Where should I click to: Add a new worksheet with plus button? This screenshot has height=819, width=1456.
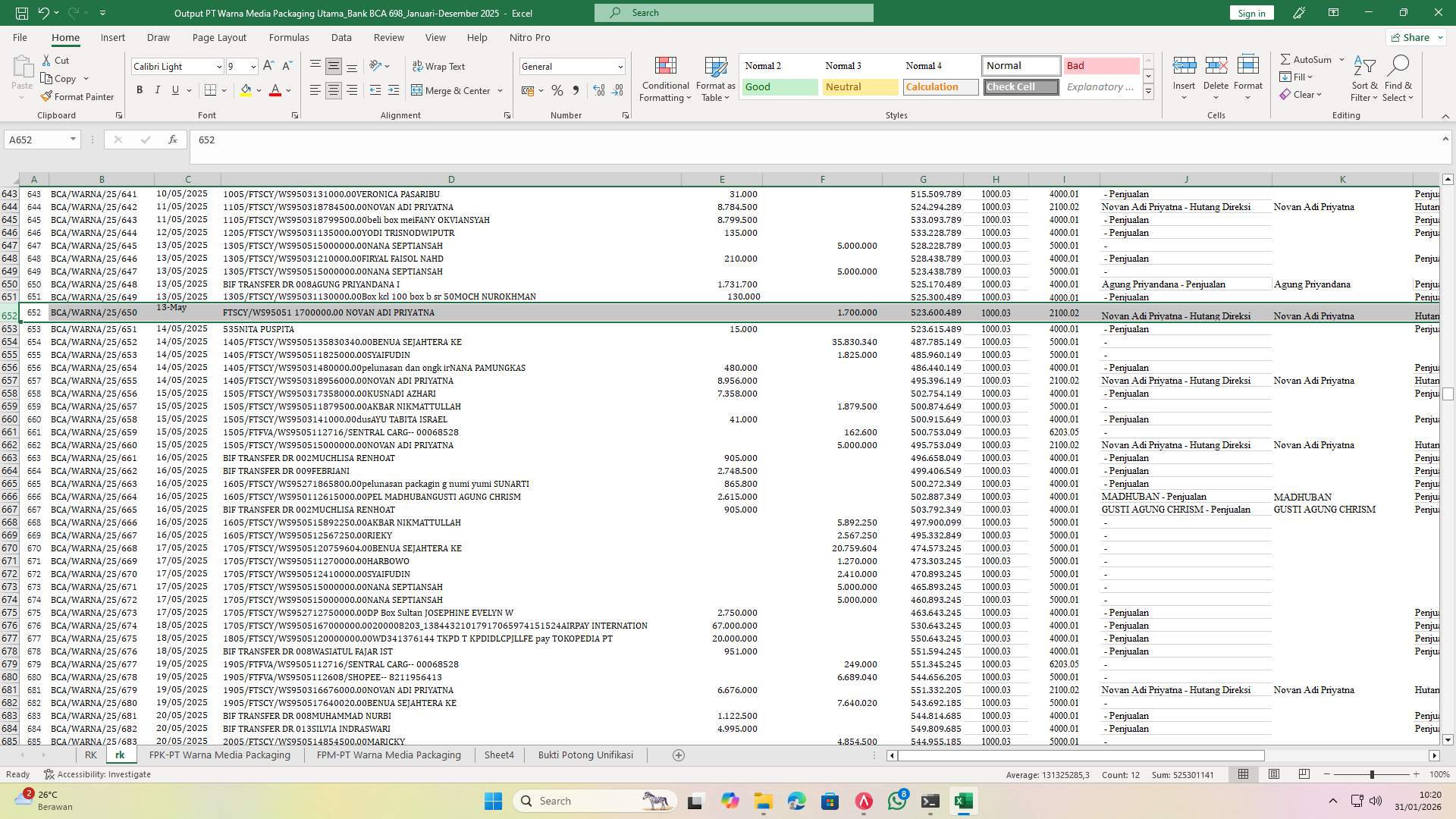click(x=679, y=755)
